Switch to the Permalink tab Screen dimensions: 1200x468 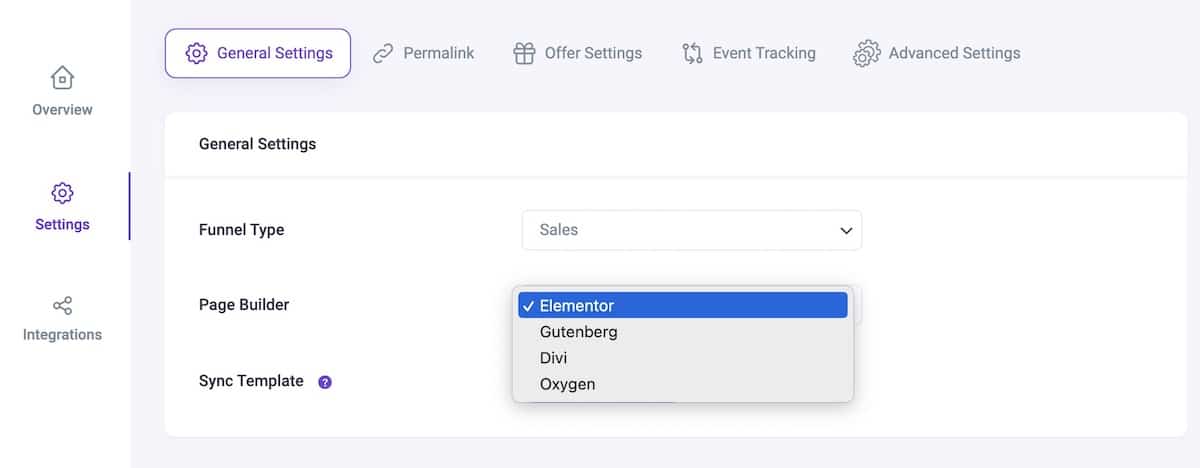click(x=424, y=53)
